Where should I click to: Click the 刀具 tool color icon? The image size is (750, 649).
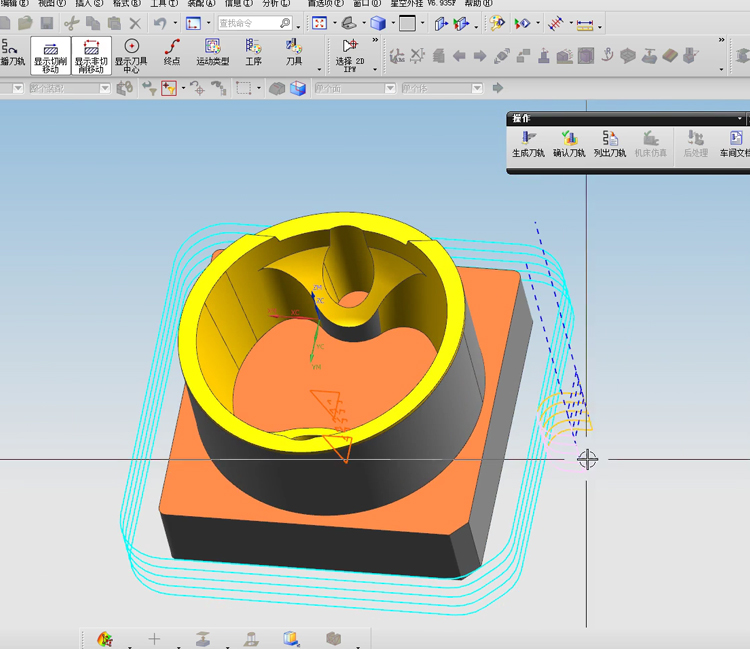pyautogui.click(x=294, y=46)
